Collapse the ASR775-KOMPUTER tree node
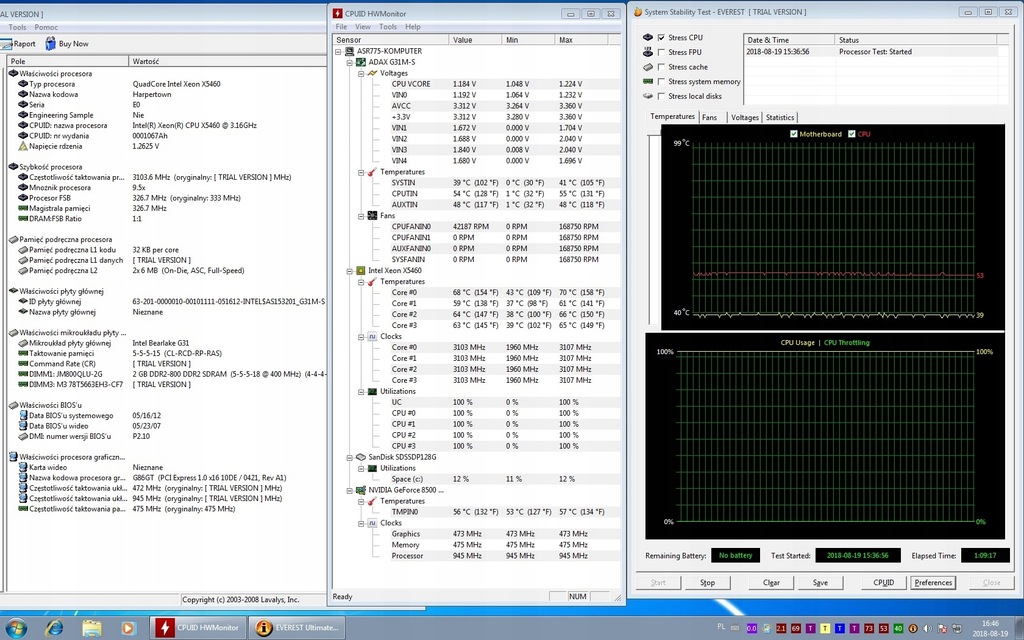The width and height of the screenshot is (1024, 640). 338,50
